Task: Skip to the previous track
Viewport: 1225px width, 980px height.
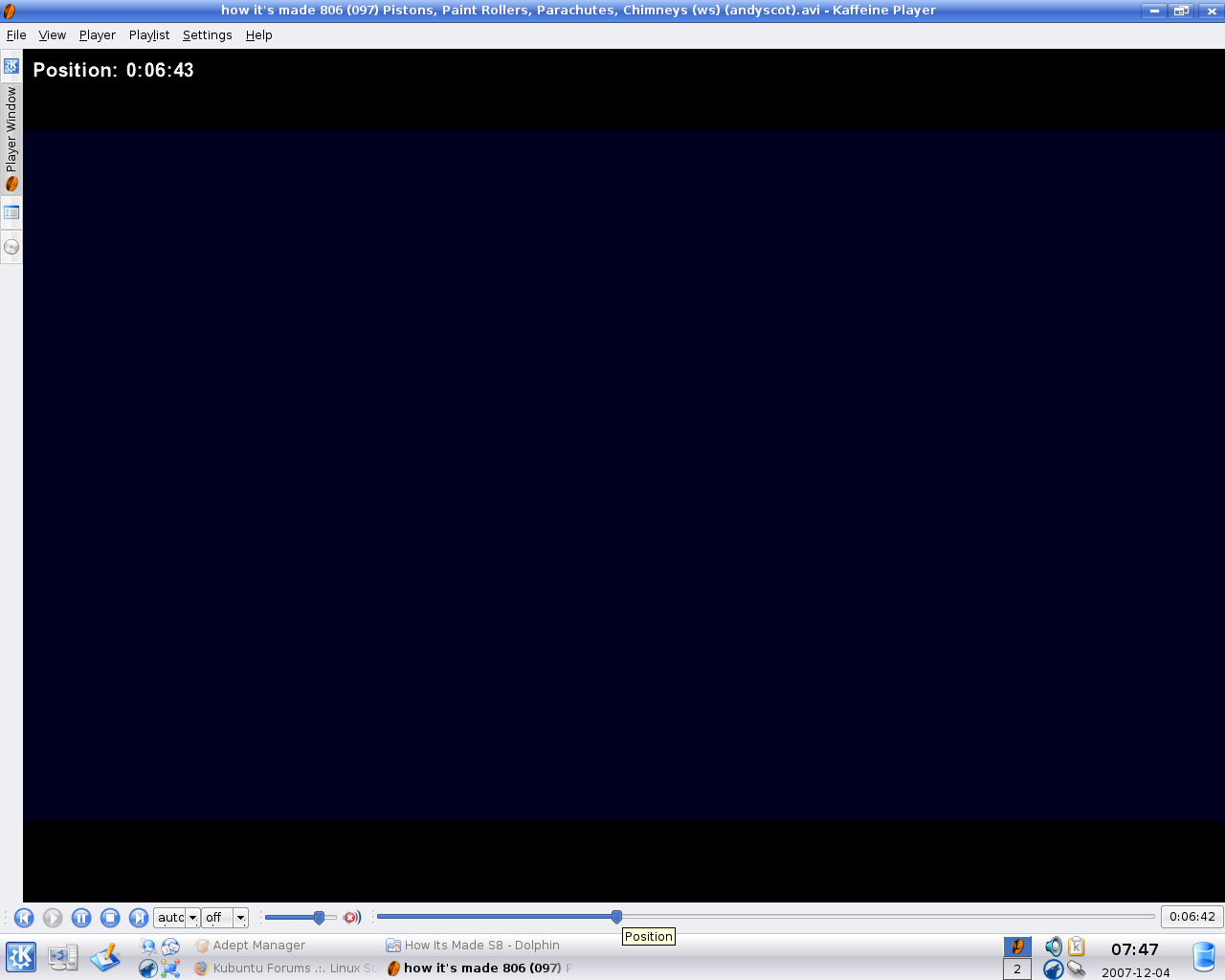Action: (24, 918)
